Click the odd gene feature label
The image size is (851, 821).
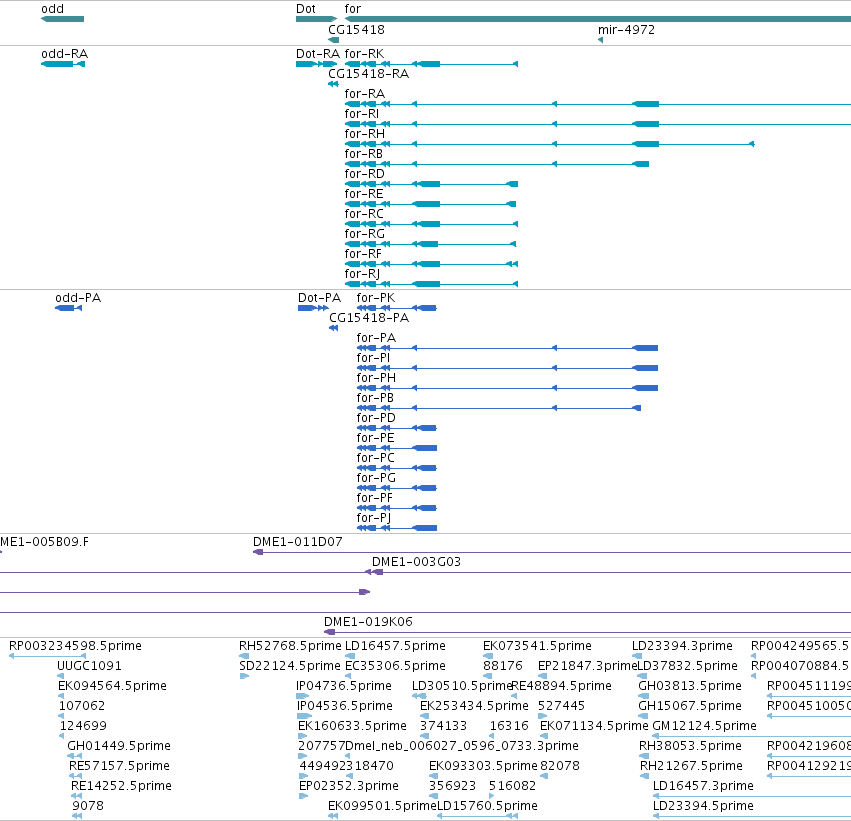(53, 9)
